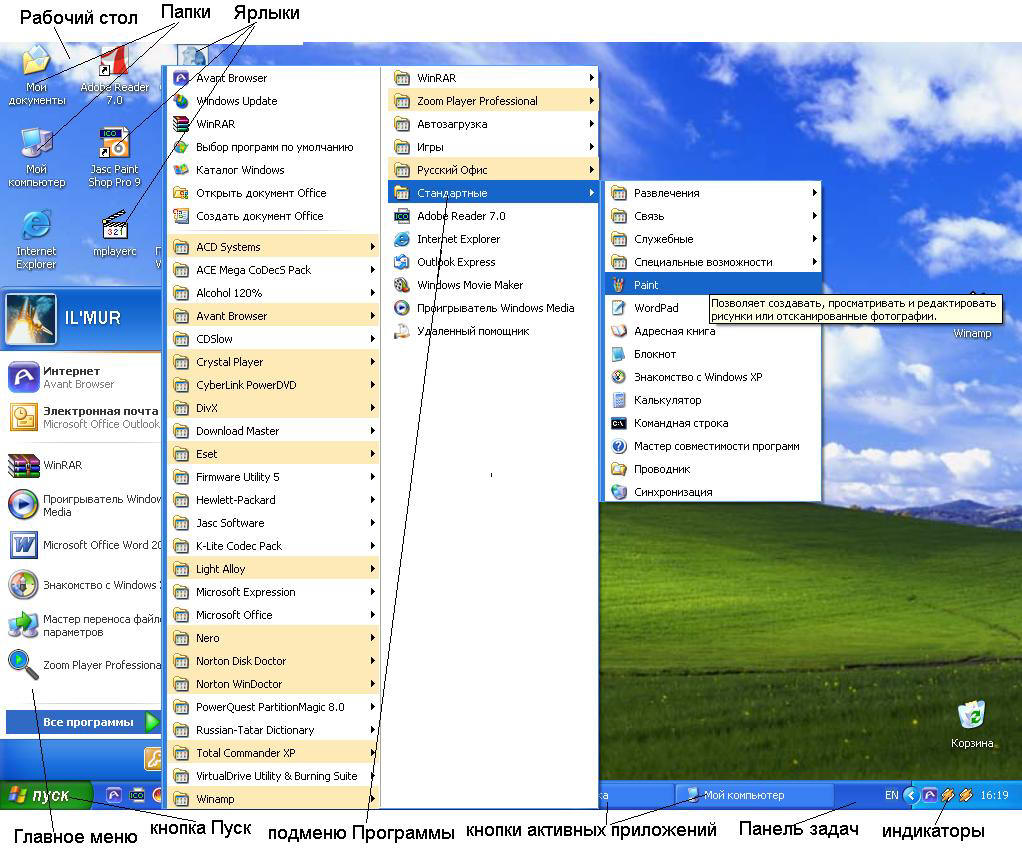Click the Avant Browser quick launch icon
This screenshot has height=852, width=1022.
[x=114, y=795]
